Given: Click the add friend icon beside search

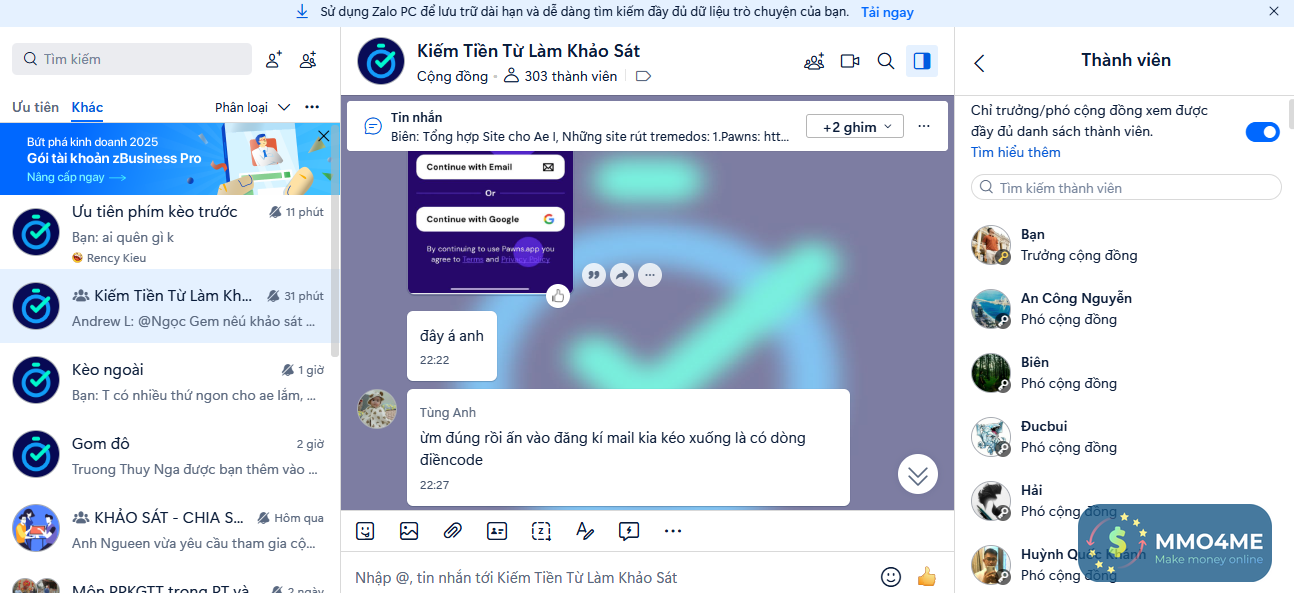Looking at the screenshot, I should pyautogui.click(x=273, y=60).
